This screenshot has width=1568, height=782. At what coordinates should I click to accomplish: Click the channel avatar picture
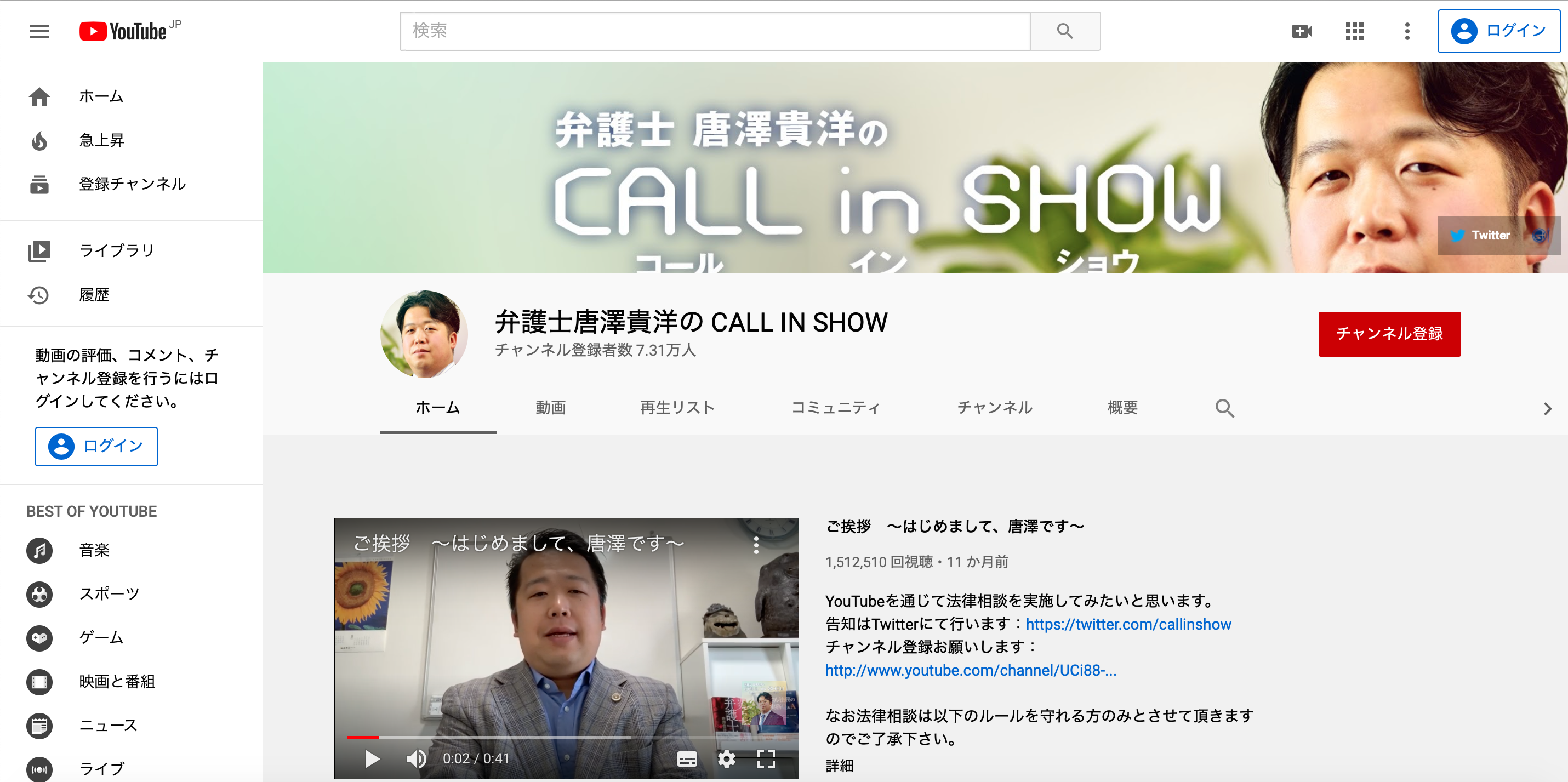(424, 334)
